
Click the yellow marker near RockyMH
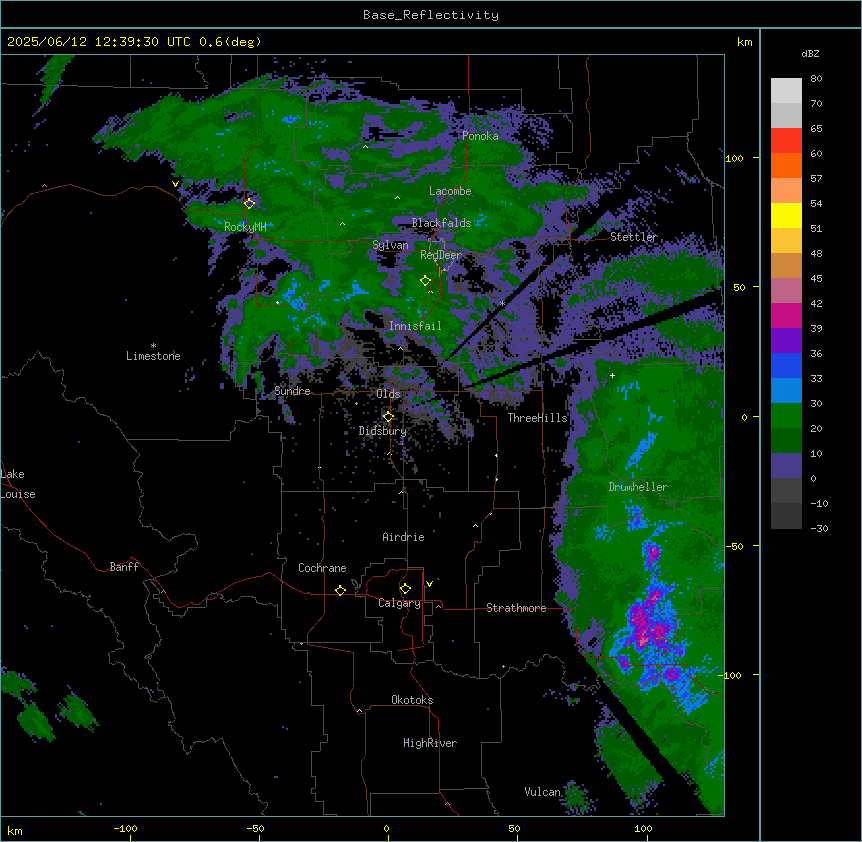tap(249, 203)
